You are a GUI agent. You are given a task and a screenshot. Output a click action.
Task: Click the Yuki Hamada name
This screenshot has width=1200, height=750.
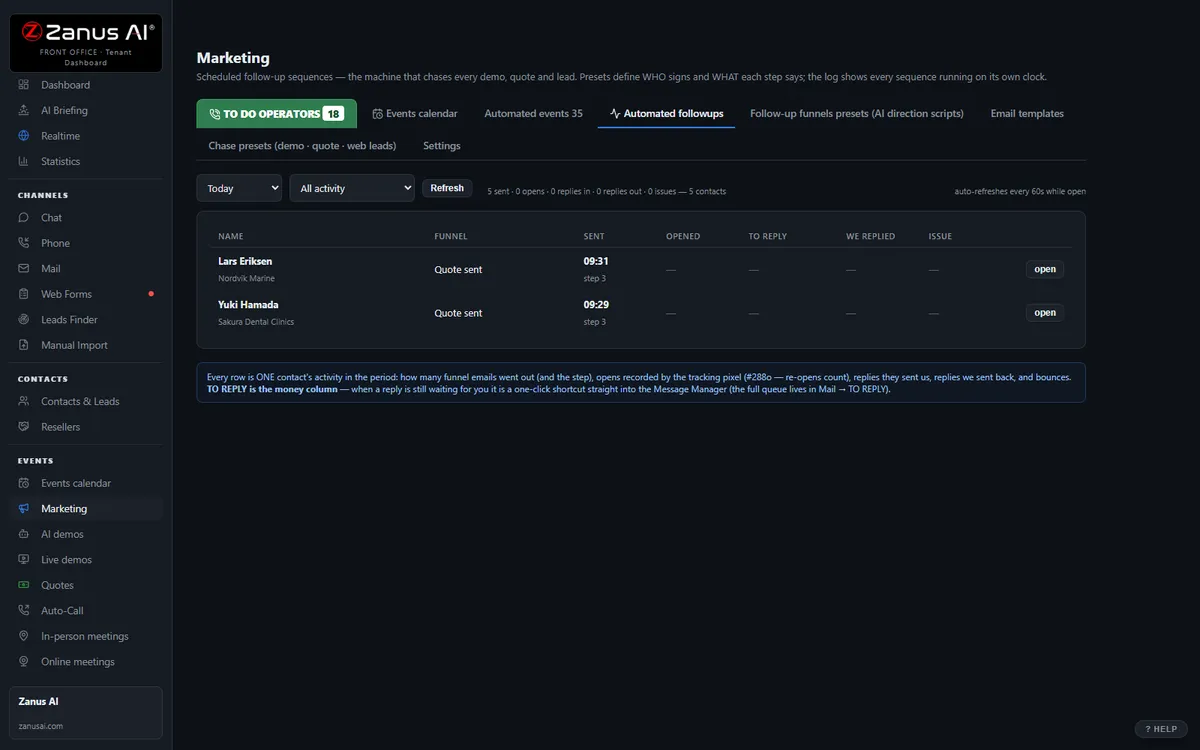(x=248, y=304)
